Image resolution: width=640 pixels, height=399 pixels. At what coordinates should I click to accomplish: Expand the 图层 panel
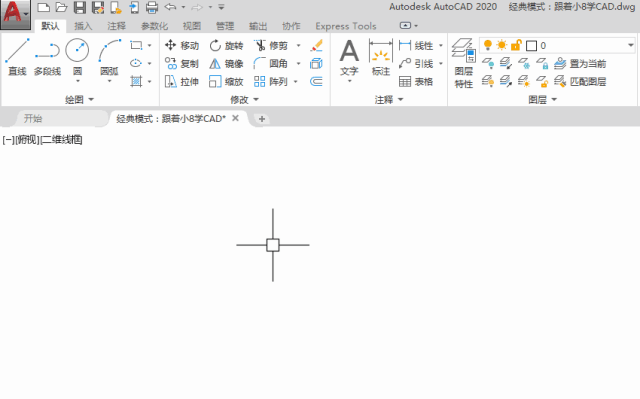point(542,100)
